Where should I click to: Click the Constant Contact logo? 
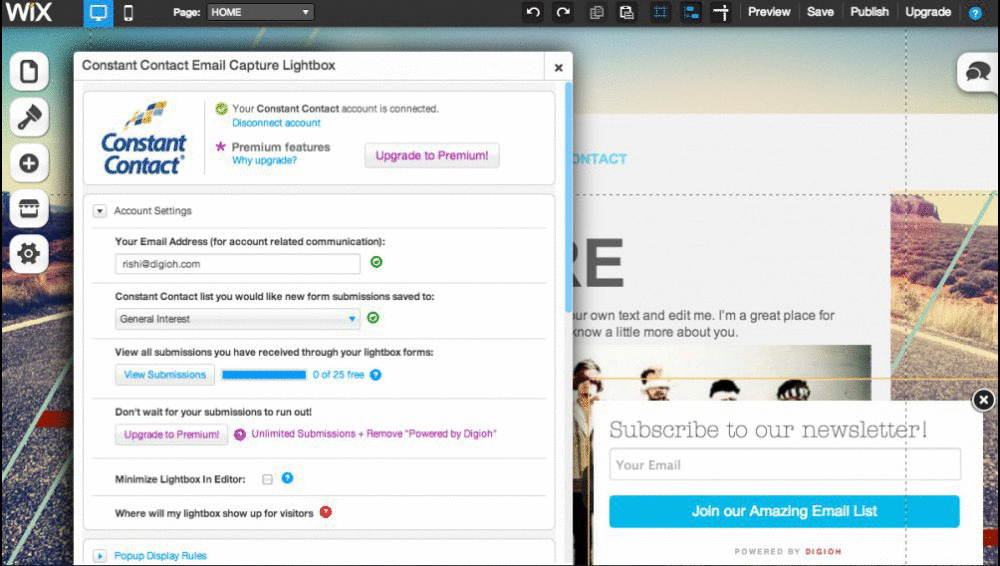point(143,138)
